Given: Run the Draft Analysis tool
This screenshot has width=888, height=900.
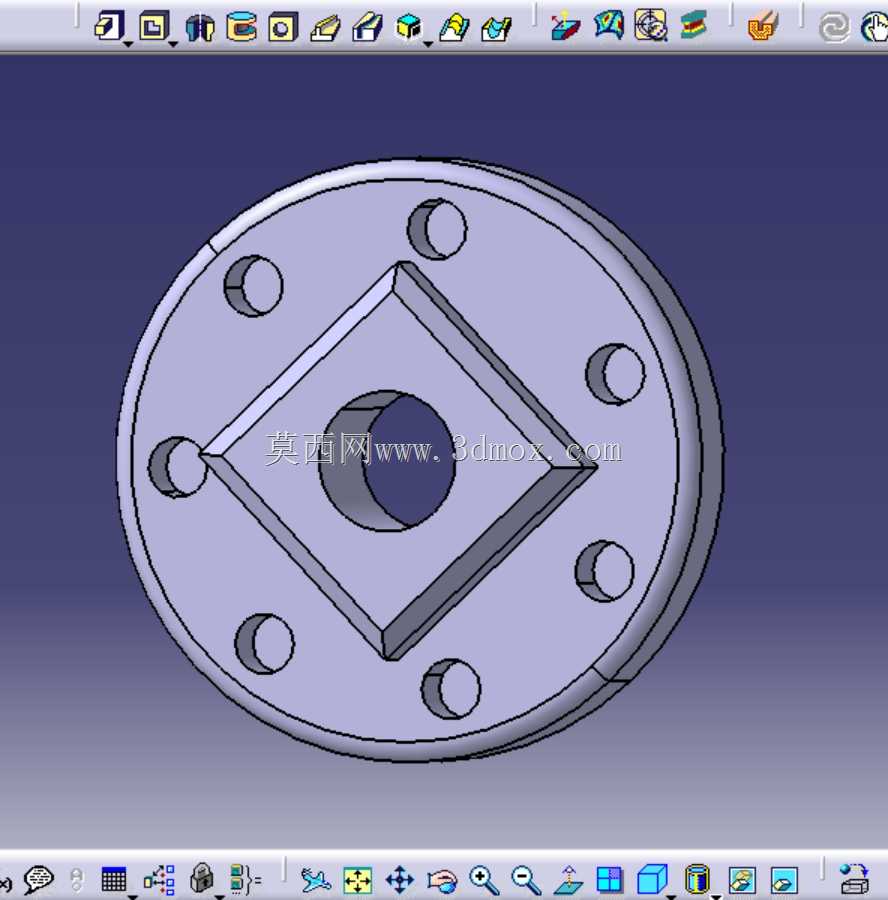Looking at the screenshot, I should (x=608, y=25).
